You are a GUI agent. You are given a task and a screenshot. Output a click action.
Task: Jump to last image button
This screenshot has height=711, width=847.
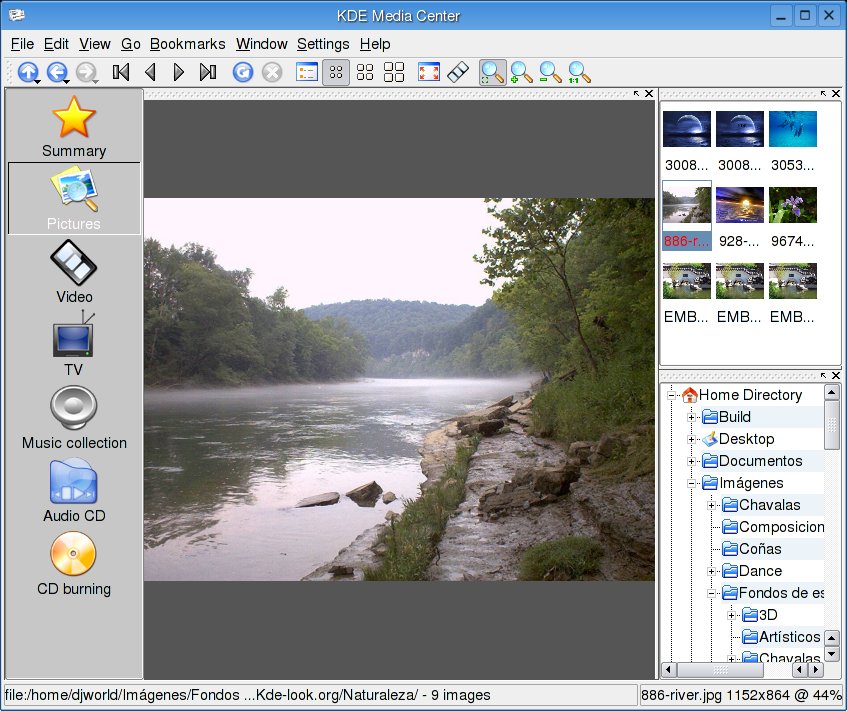[208, 72]
